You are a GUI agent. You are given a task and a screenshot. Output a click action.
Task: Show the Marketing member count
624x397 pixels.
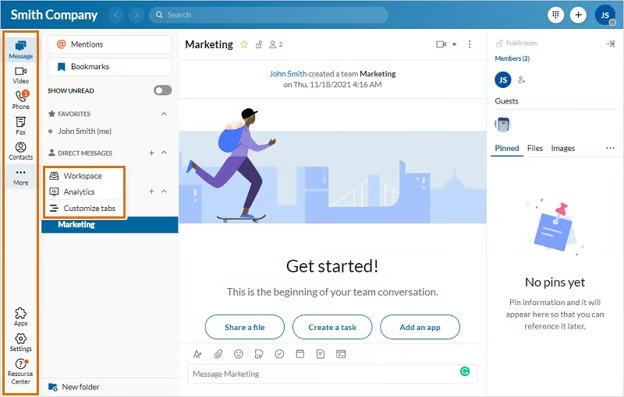pyautogui.click(x=276, y=45)
